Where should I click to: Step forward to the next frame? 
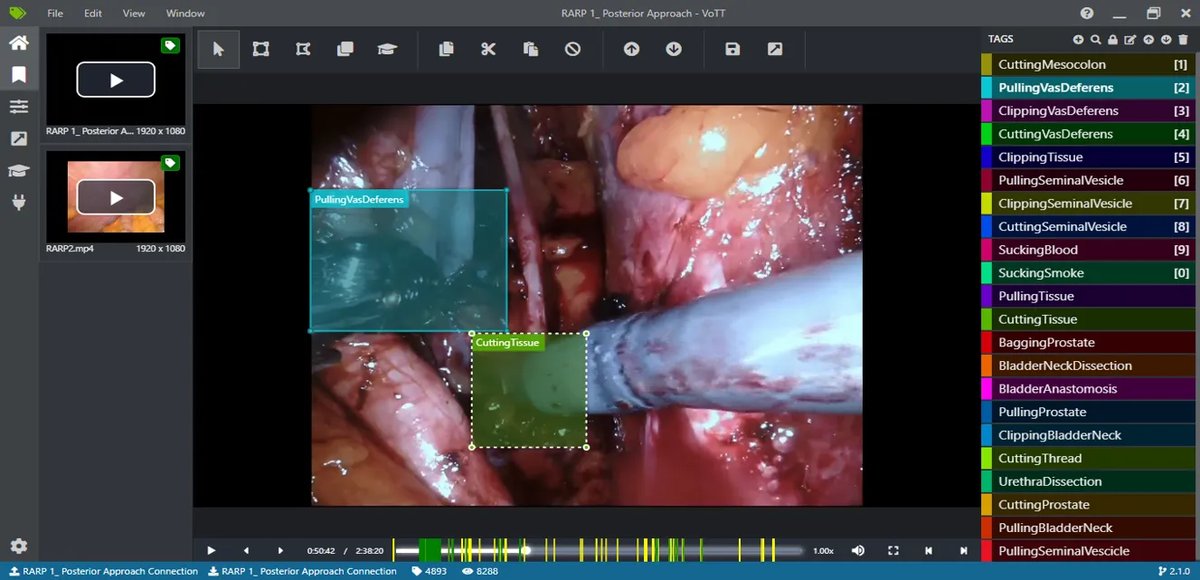[x=281, y=550]
